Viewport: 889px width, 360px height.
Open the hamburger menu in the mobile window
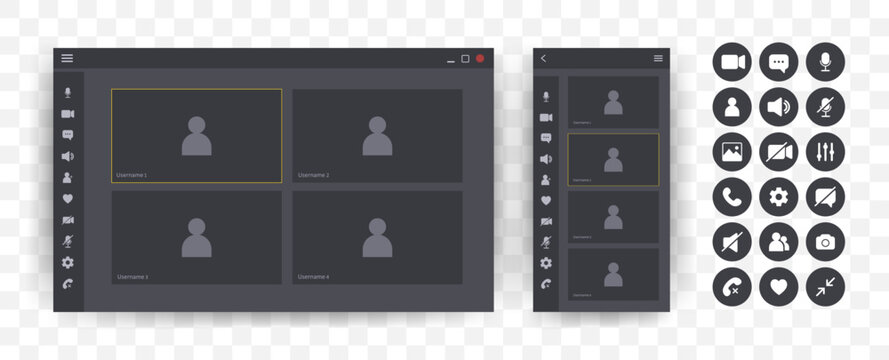[658, 58]
